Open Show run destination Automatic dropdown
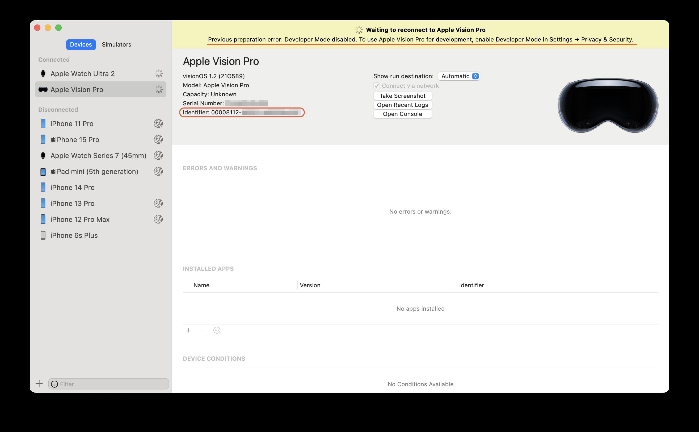Screen dimensions: 699x432 pyautogui.click(x=459, y=76)
